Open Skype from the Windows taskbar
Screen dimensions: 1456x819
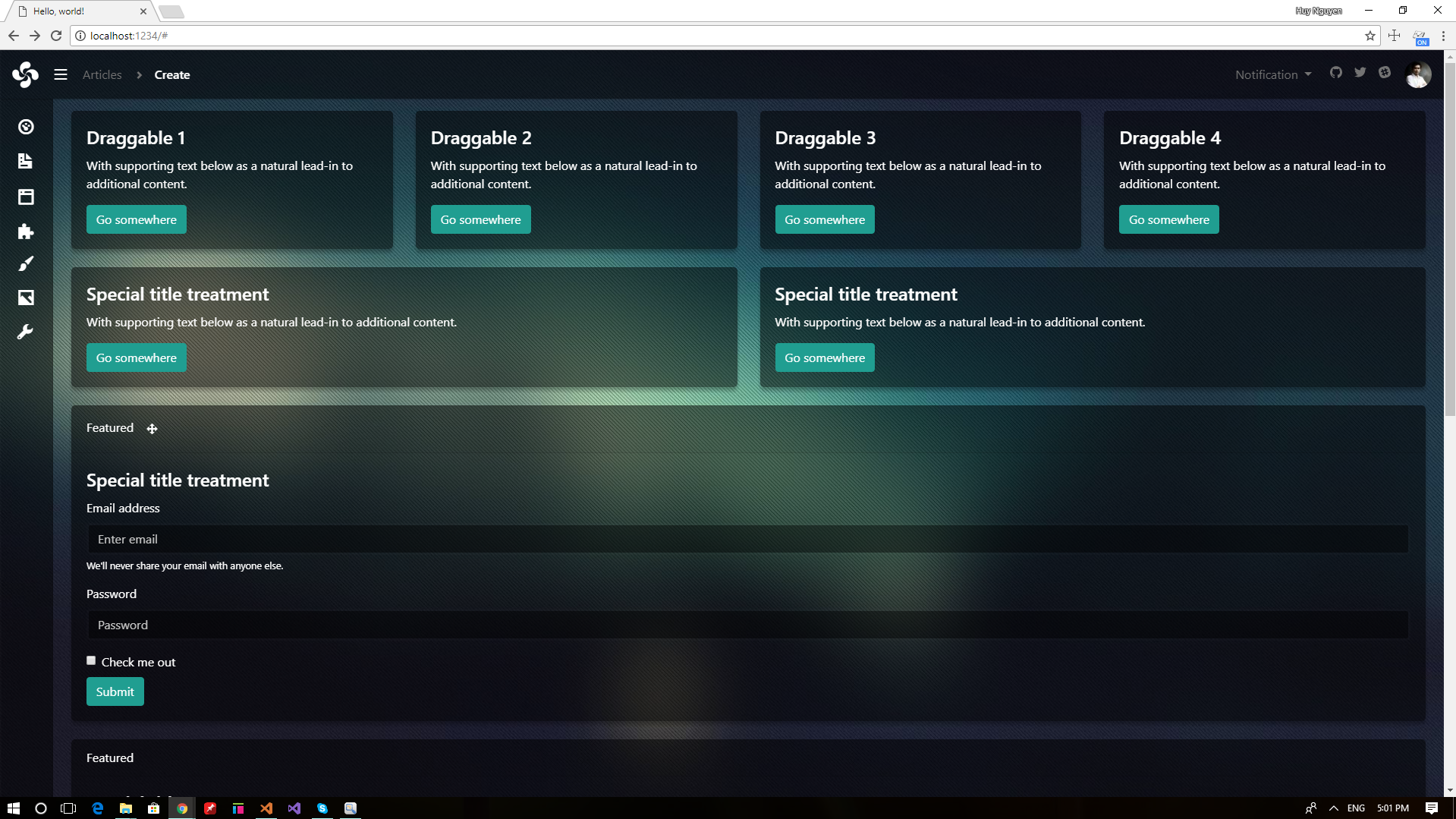(322, 808)
